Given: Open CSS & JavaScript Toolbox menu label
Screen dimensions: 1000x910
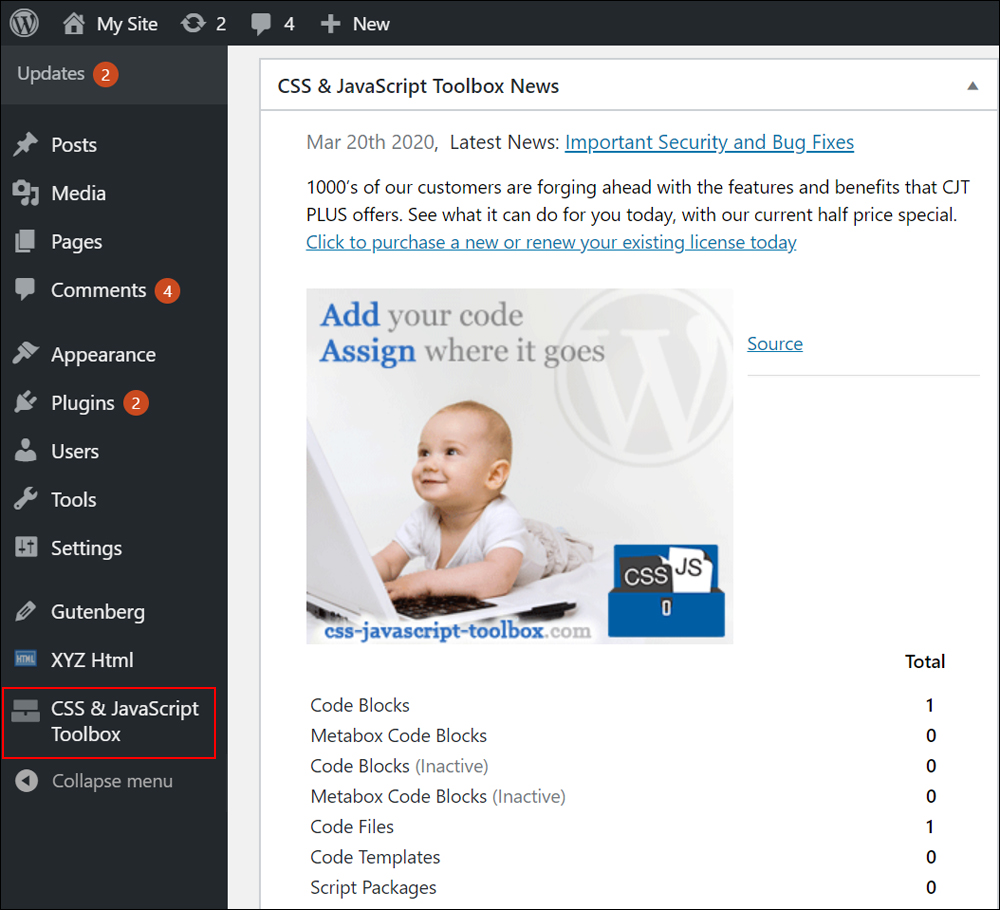Looking at the screenshot, I should pyautogui.click(x=125, y=721).
